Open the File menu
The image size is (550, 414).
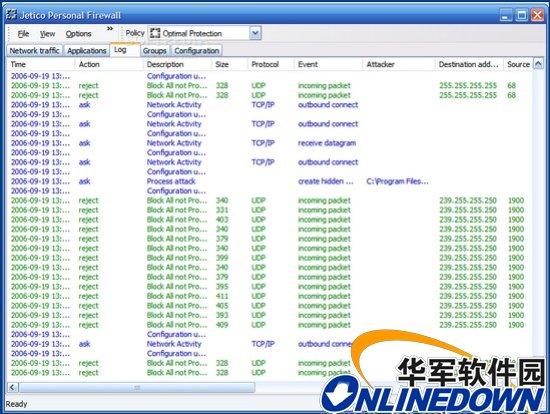click(x=23, y=34)
